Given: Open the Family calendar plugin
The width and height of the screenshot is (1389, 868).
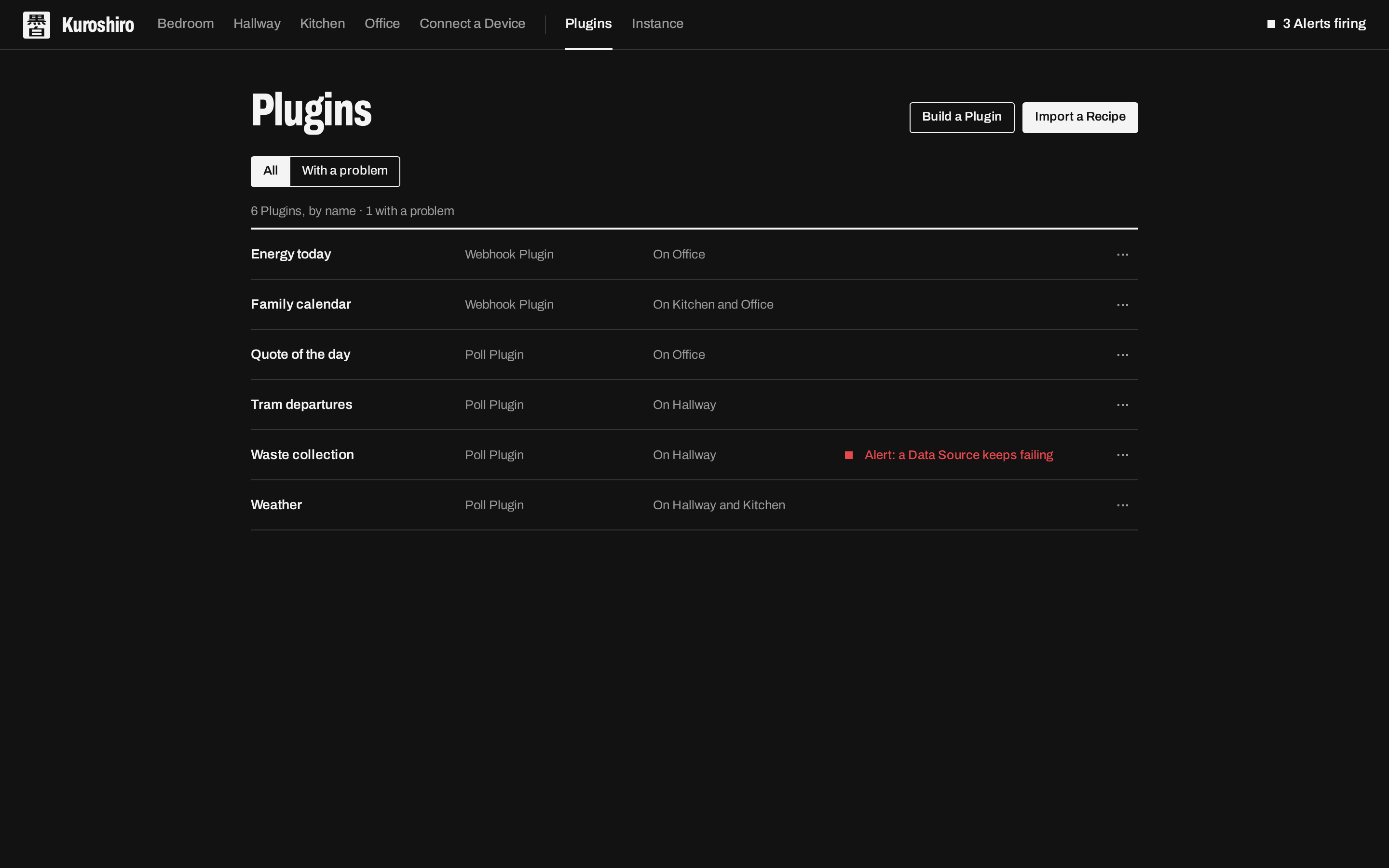Looking at the screenshot, I should click(301, 304).
